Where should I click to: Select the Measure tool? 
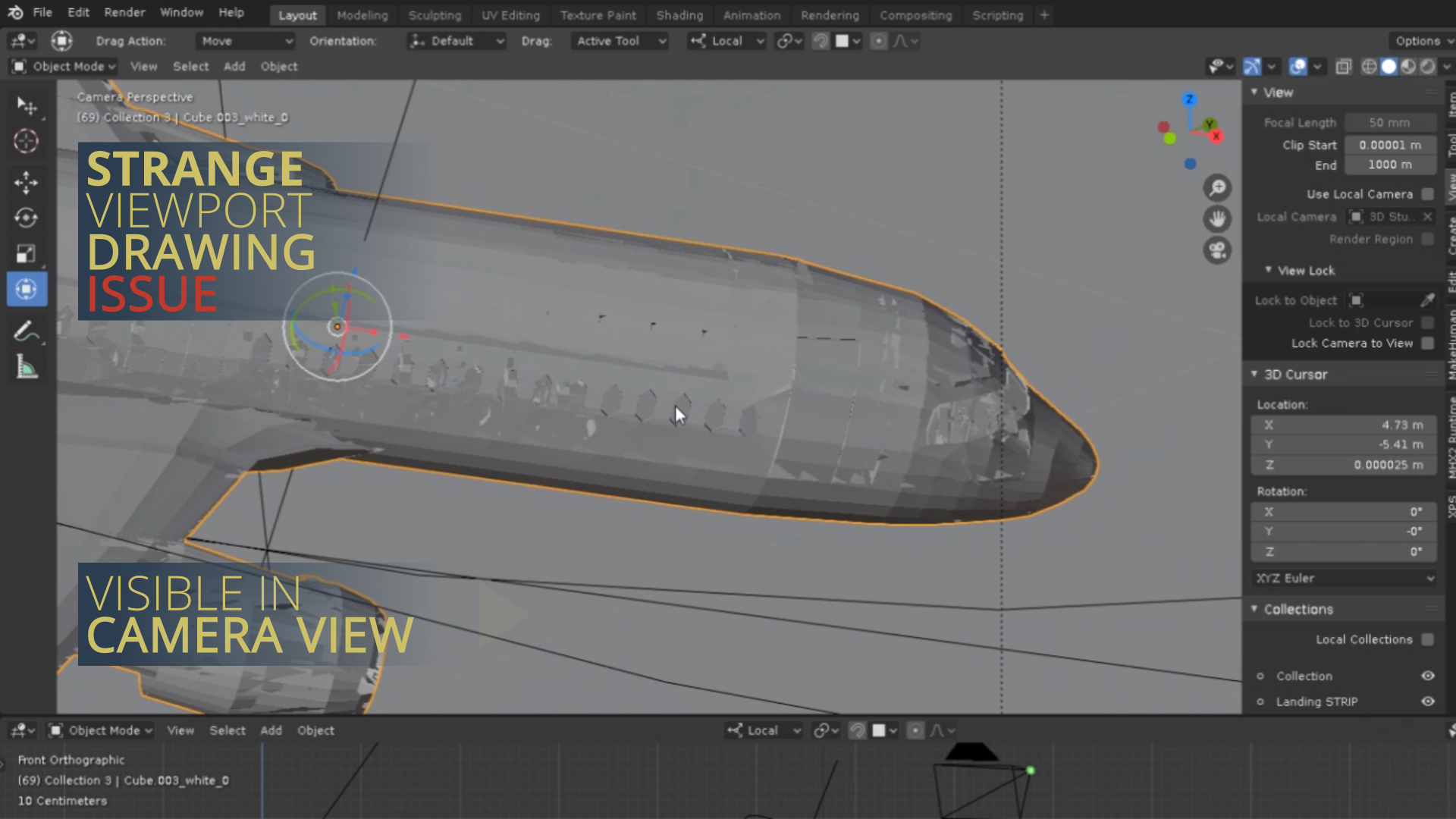pos(27,368)
